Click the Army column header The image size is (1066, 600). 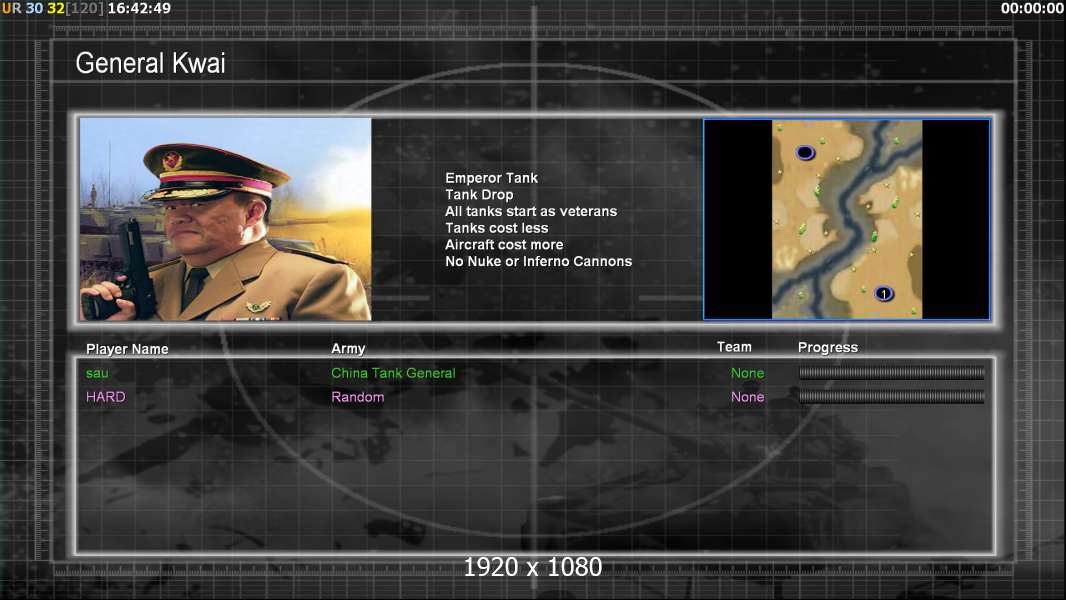348,349
